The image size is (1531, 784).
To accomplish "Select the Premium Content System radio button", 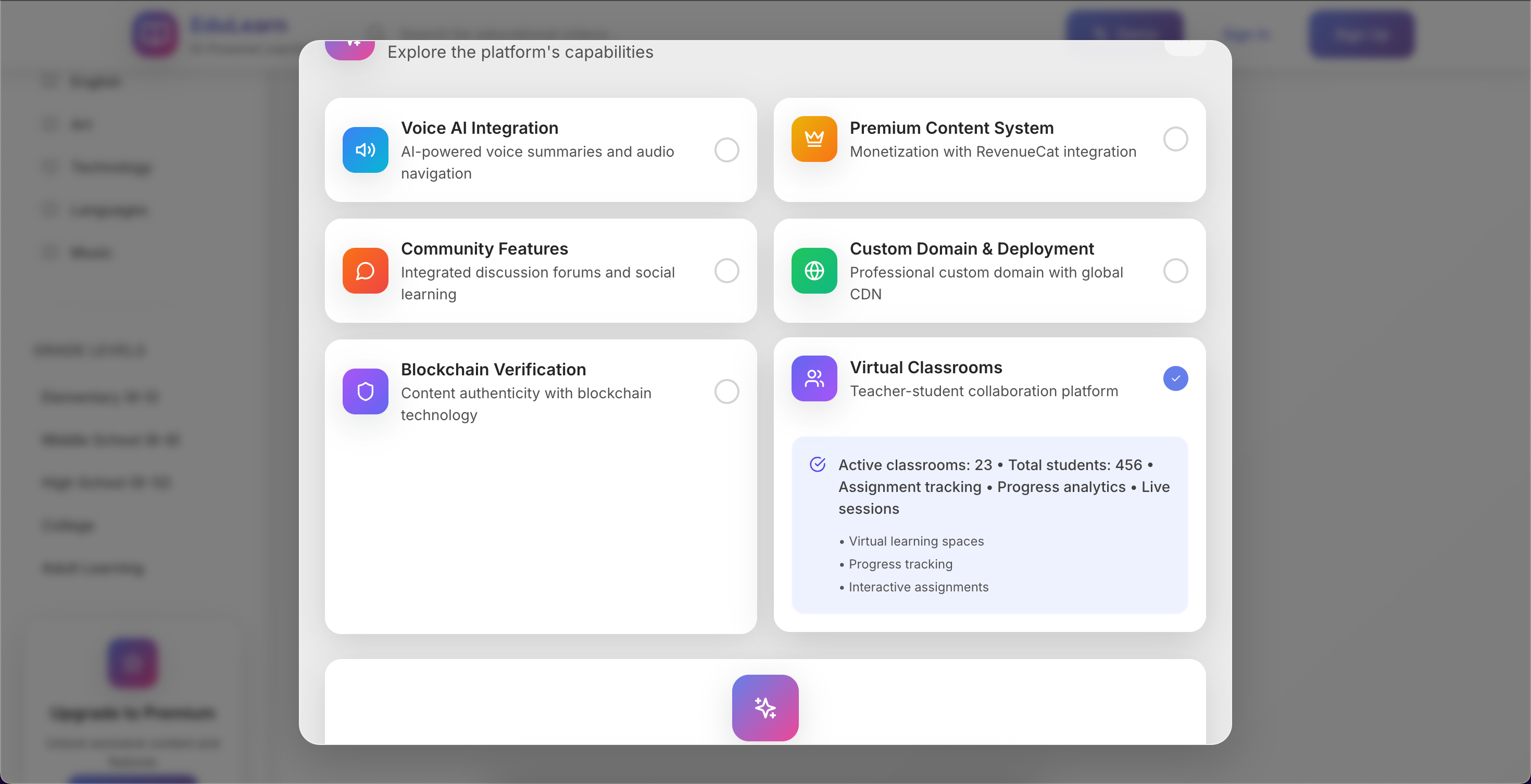I will [1175, 139].
